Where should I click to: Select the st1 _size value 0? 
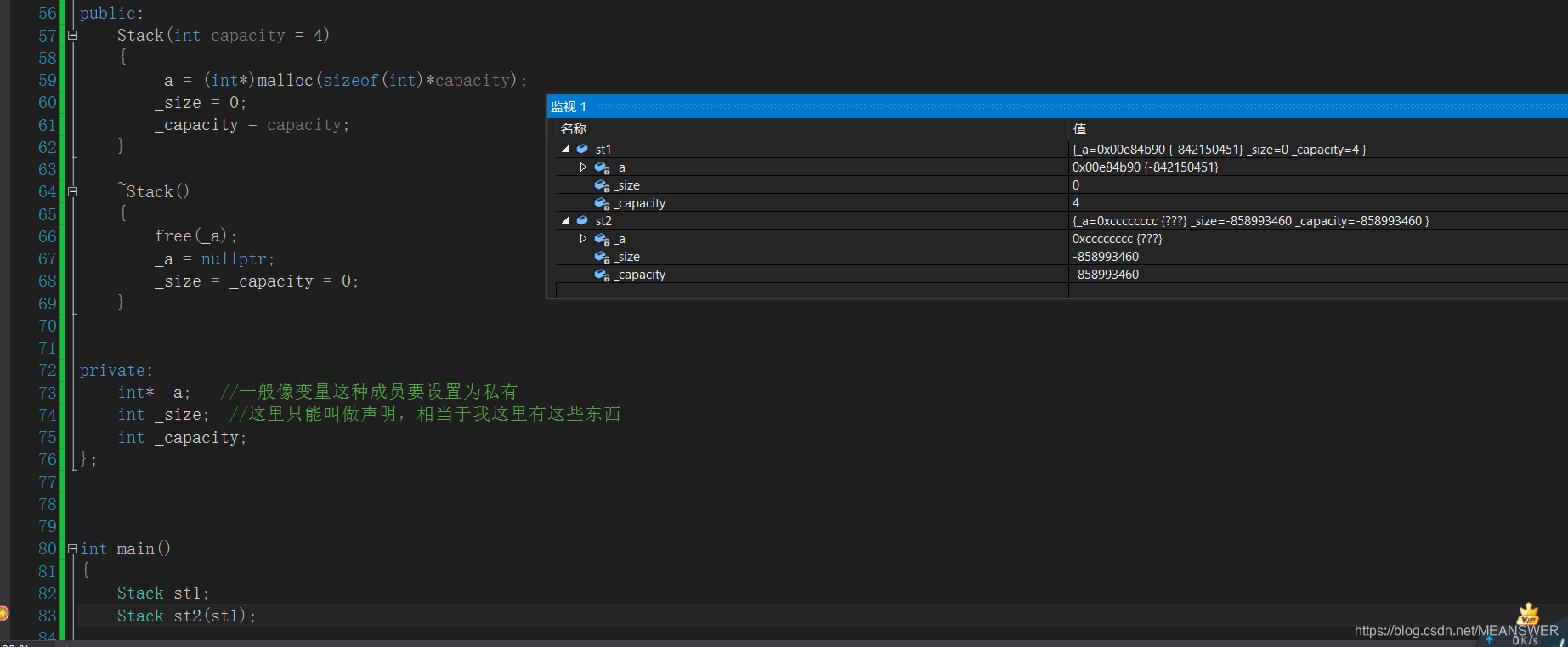1076,185
